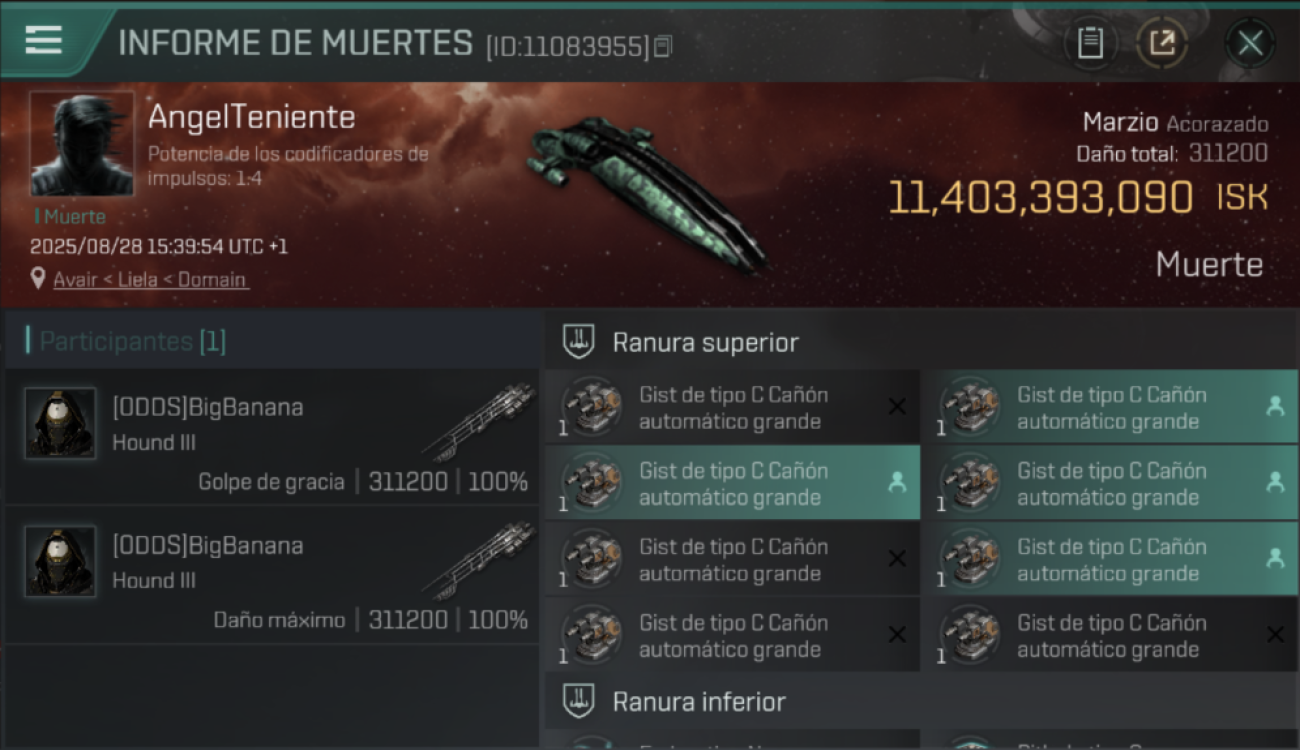
Task: Open the Participantes [1] tab
Action: (133, 342)
